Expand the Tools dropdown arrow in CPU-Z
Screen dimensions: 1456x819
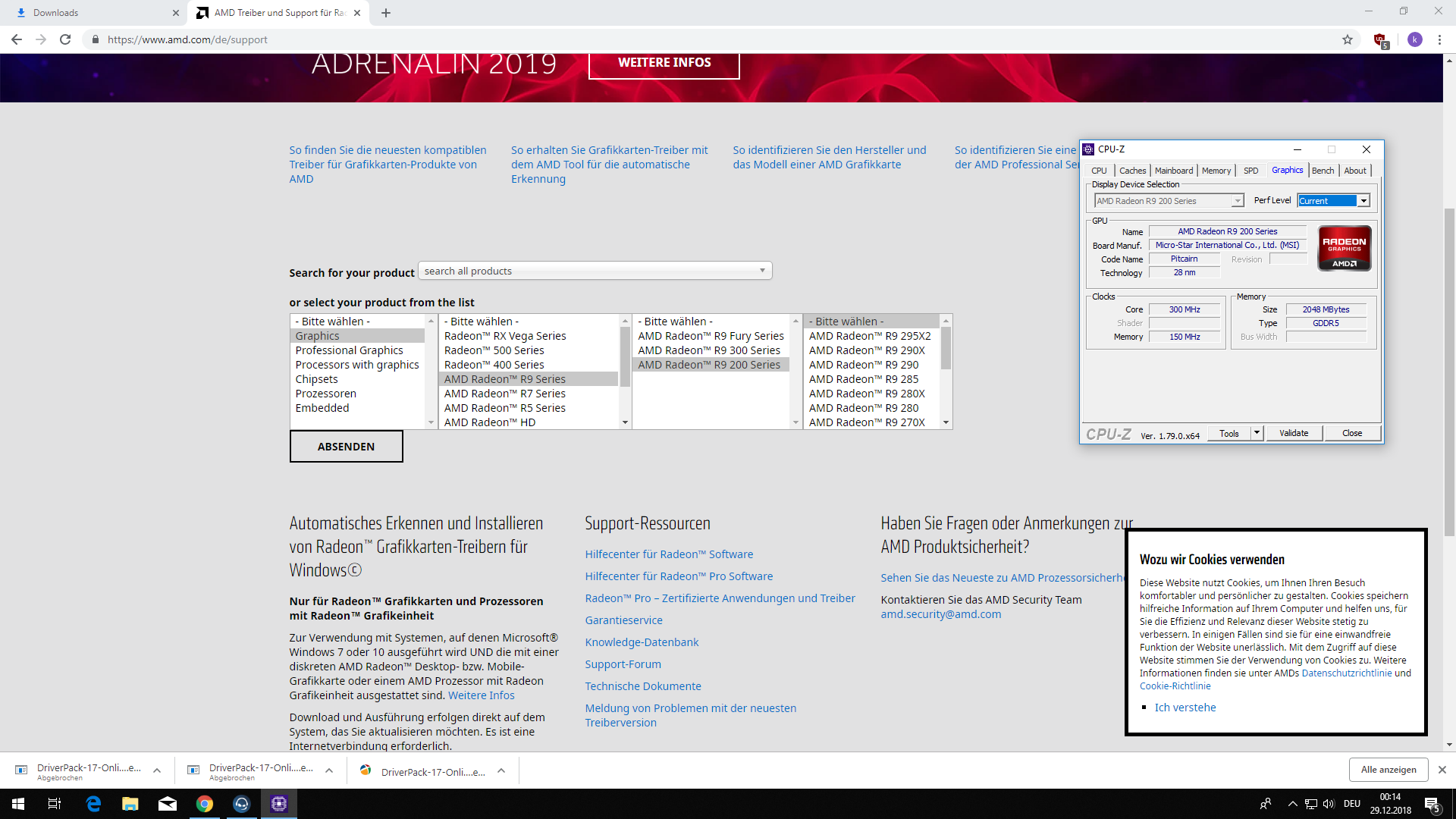1257,433
